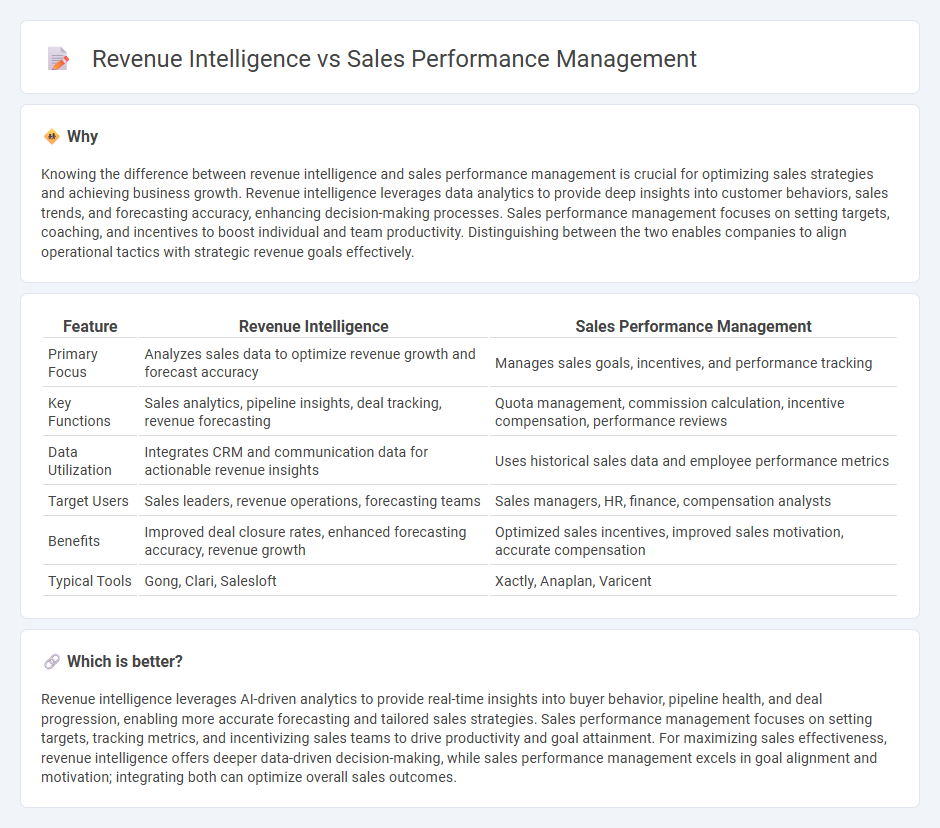Click cell 'Xactly, Anaplan, Varicent'
This screenshot has width=940, height=828.
pyautogui.click(x=693, y=581)
